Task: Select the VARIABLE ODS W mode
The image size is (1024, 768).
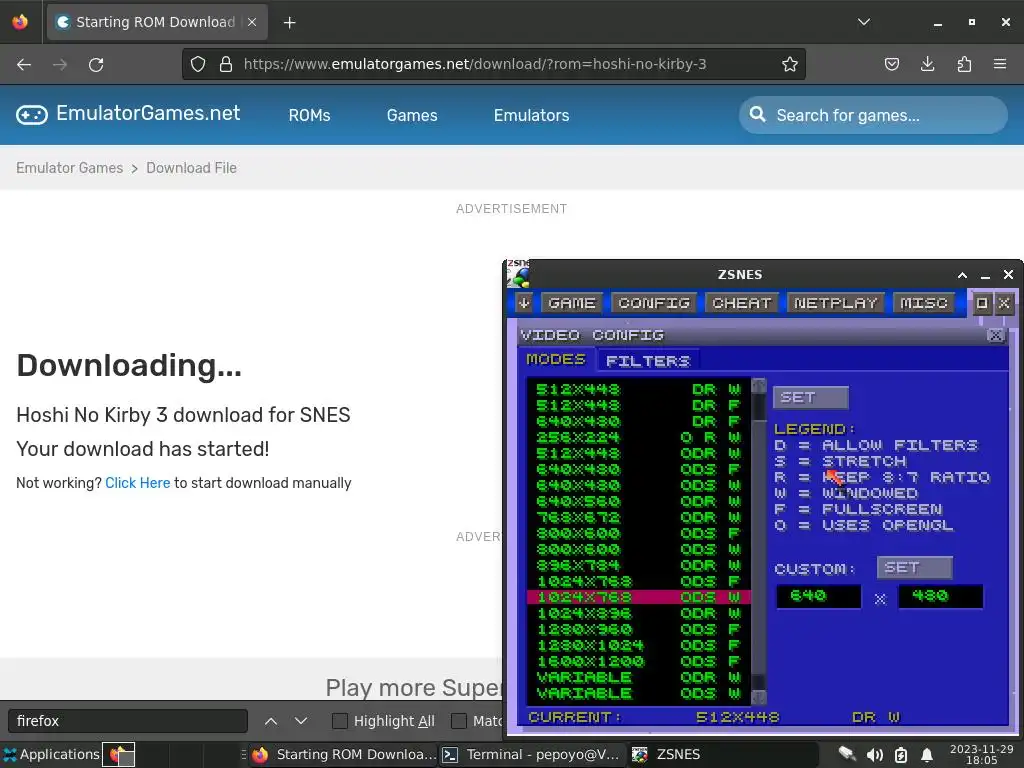Action: (639, 694)
